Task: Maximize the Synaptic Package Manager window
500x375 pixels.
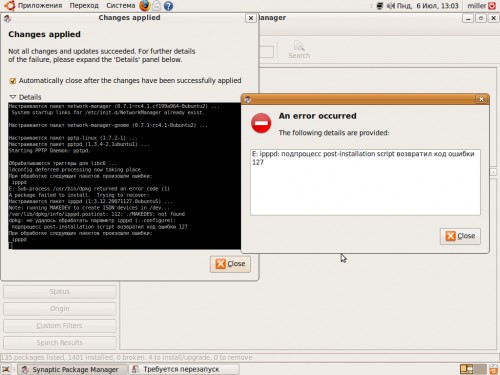Action: 481,18
